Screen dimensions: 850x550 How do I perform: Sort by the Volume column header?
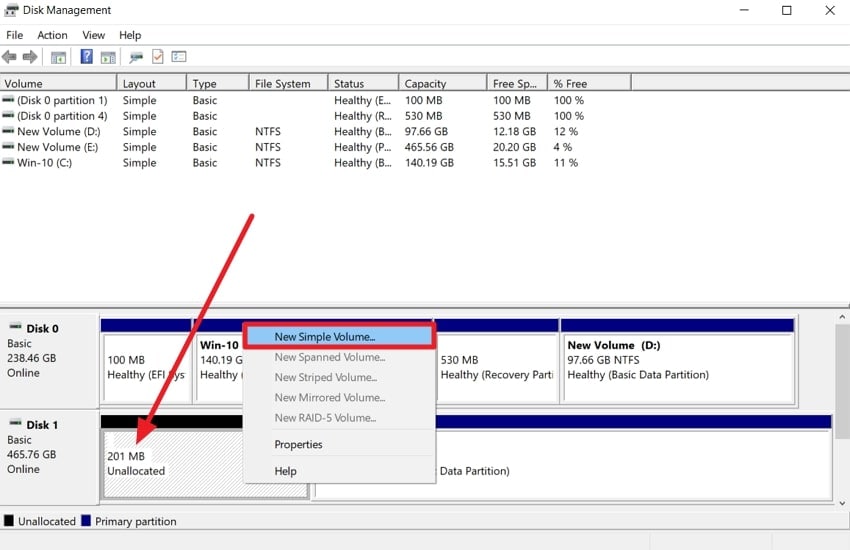[58, 83]
